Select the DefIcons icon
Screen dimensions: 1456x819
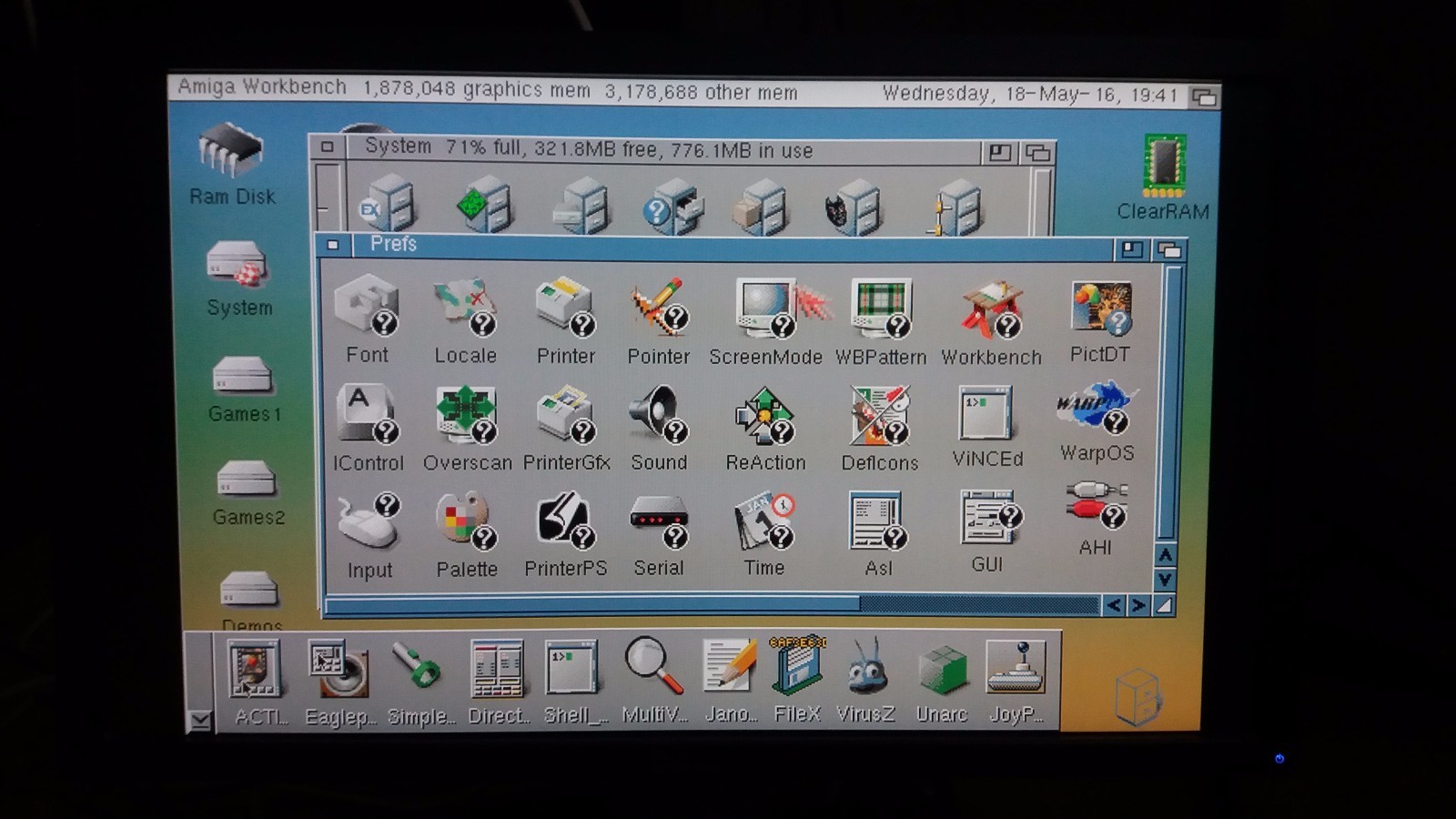pos(879,415)
